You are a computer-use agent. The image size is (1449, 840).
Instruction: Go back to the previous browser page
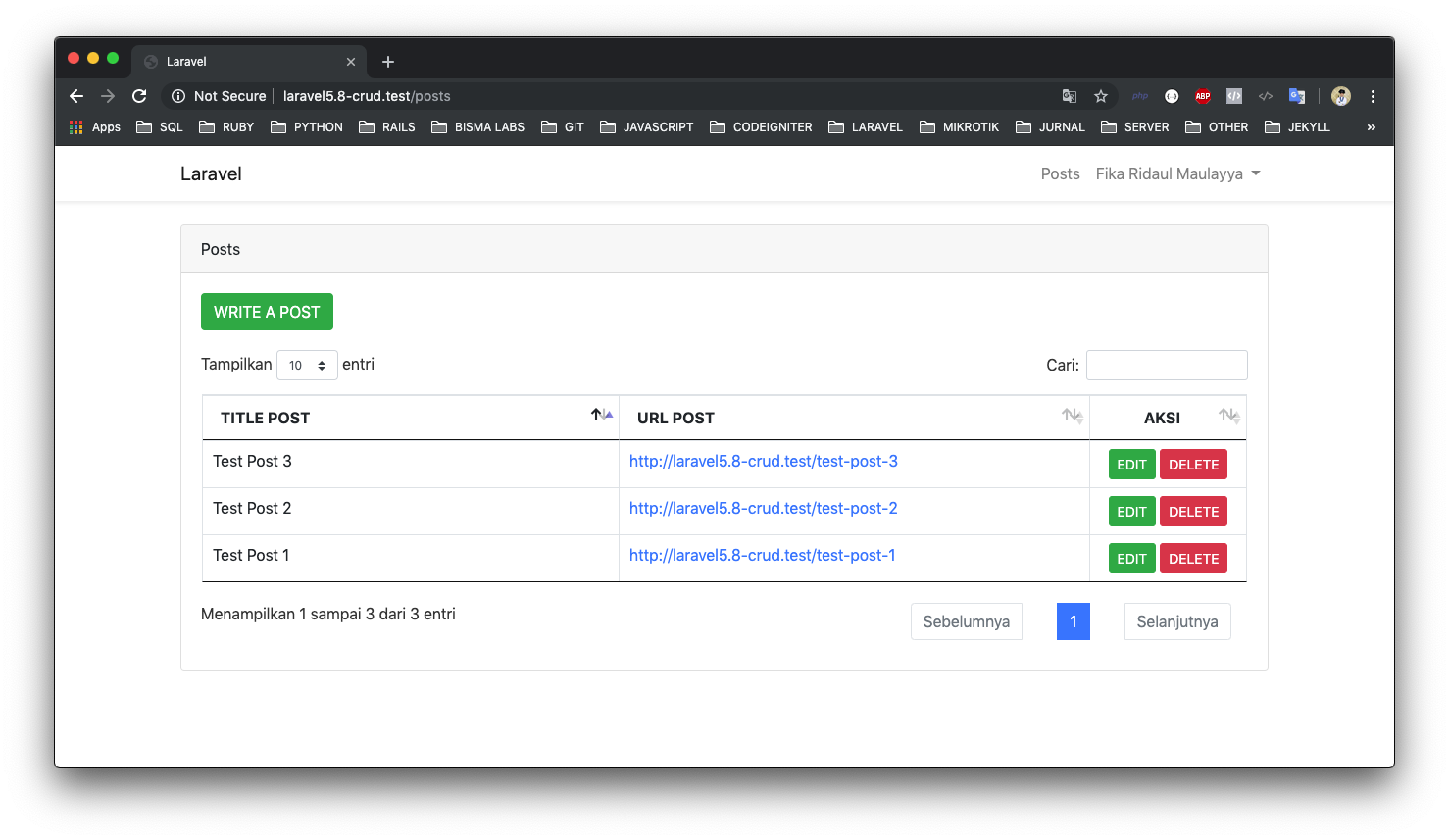(76, 96)
